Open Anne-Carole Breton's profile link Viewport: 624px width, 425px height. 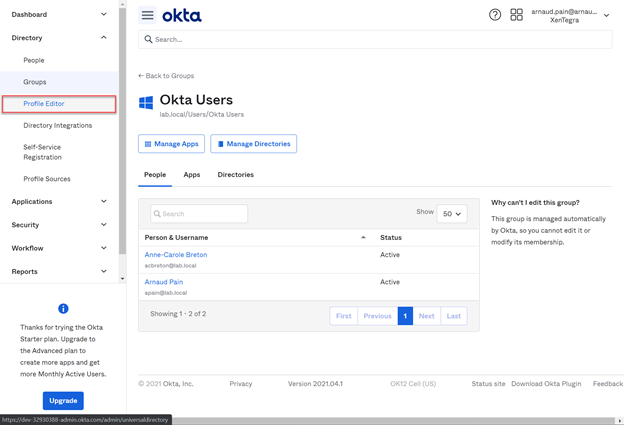pyautogui.click(x=176, y=255)
